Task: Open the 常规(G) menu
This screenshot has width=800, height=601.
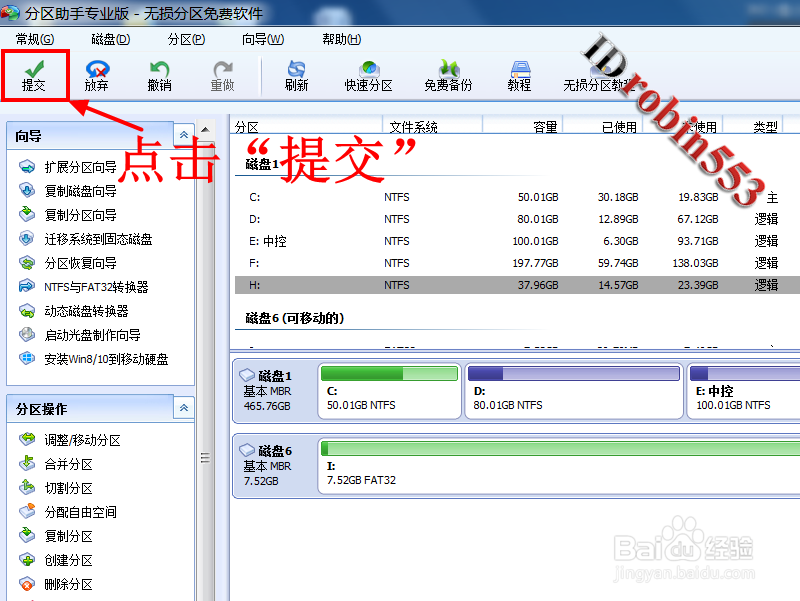Action: click(35, 39)
